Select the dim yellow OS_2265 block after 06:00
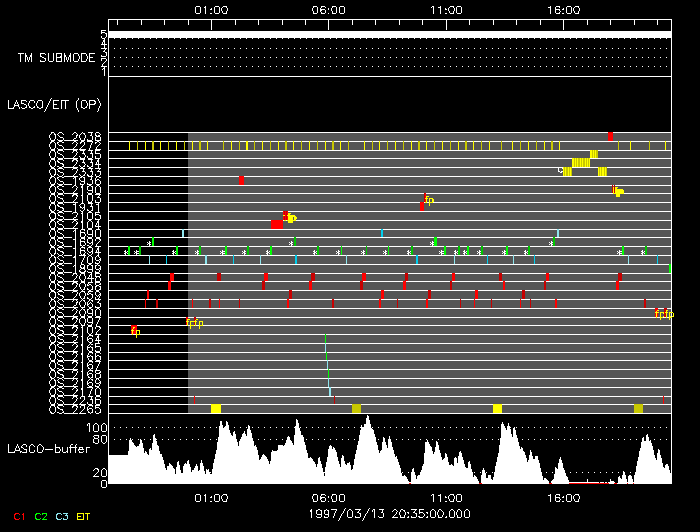 356,408
